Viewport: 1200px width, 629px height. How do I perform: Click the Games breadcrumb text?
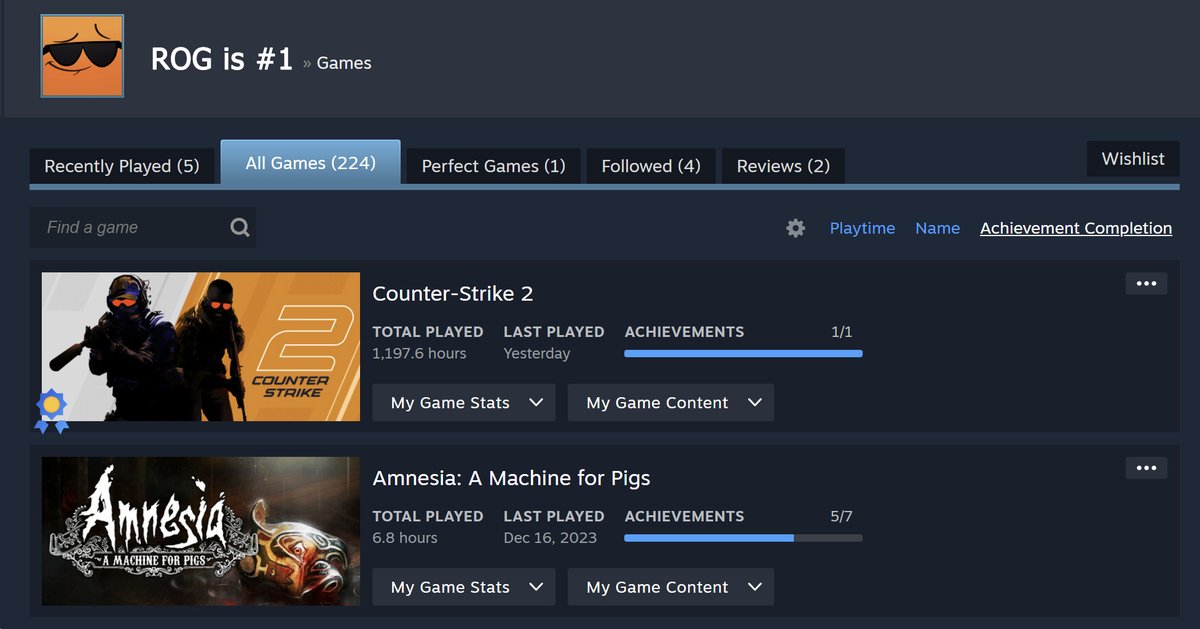pos(344,63)
